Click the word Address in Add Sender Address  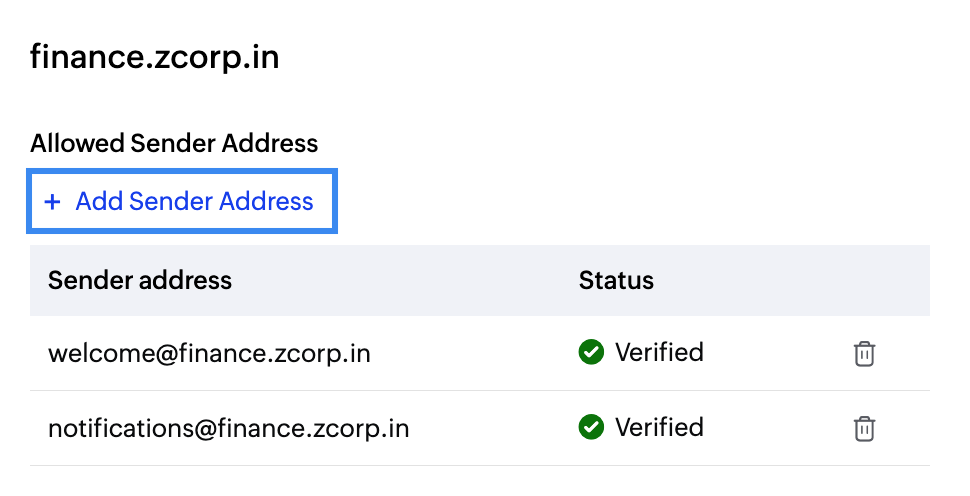[x=266, y=202]
